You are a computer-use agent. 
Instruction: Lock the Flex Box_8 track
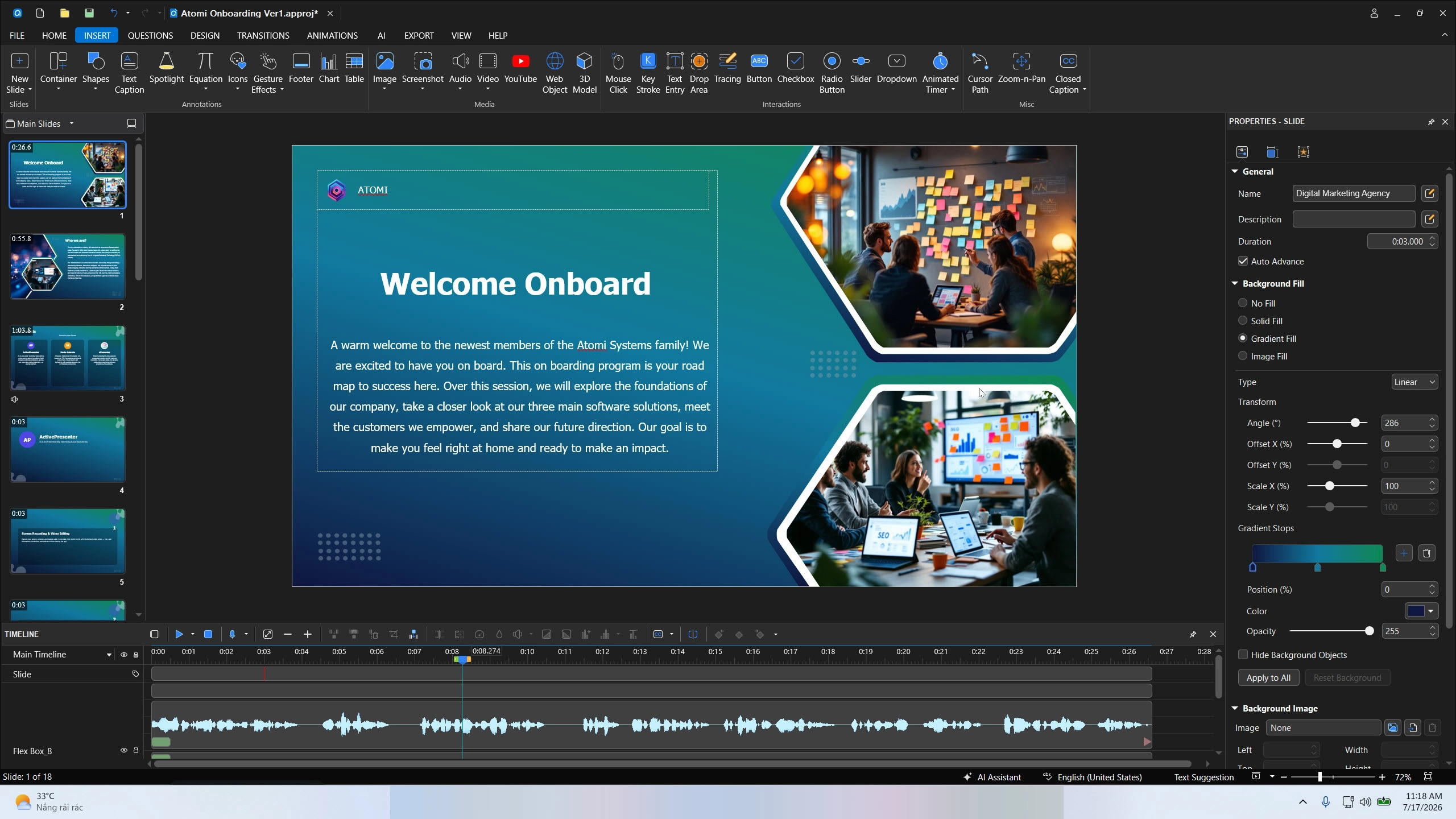pos(136,751)
